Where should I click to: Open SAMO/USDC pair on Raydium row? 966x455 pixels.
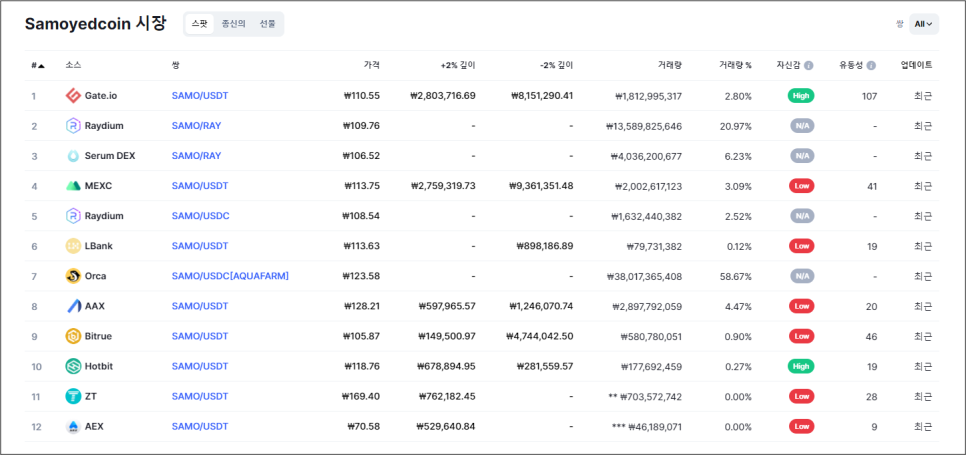pyautogui.click(x=200, y=216)
